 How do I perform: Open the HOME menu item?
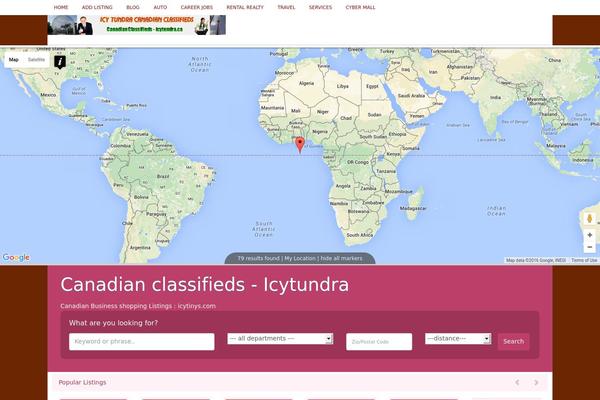(x=61, y=7)
